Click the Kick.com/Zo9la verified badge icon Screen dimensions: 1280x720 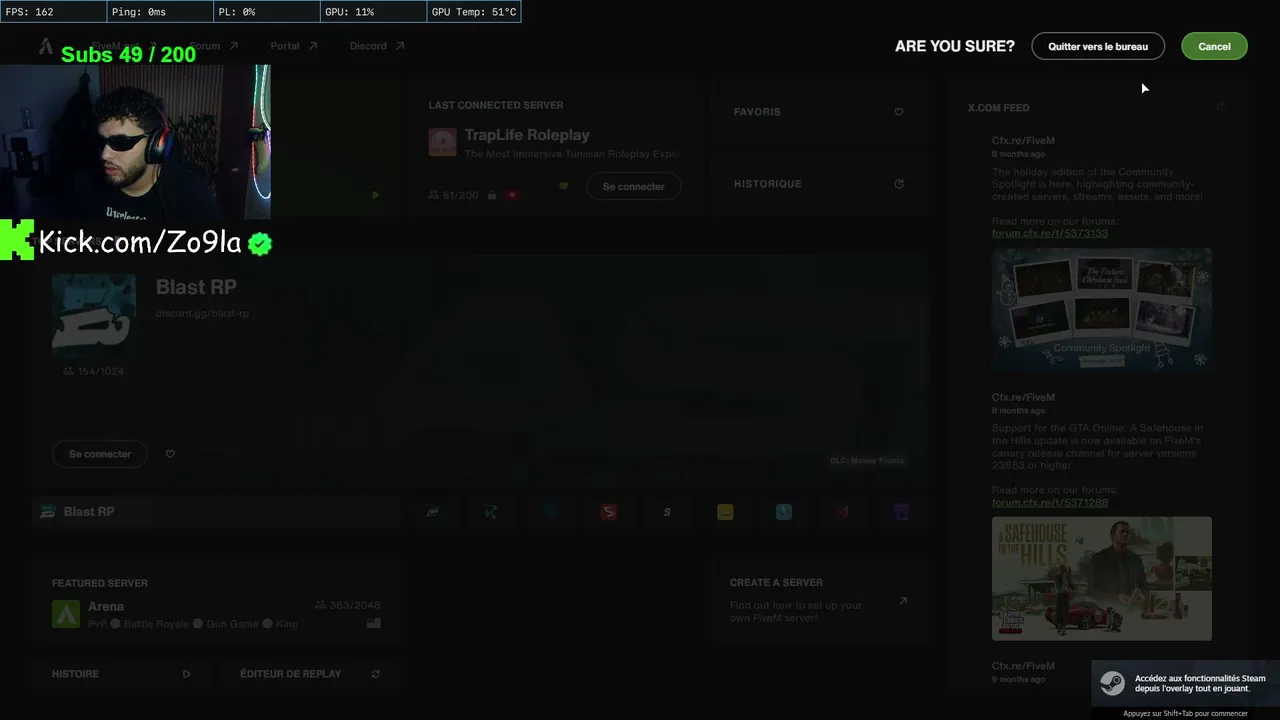(x=260, y=243)
